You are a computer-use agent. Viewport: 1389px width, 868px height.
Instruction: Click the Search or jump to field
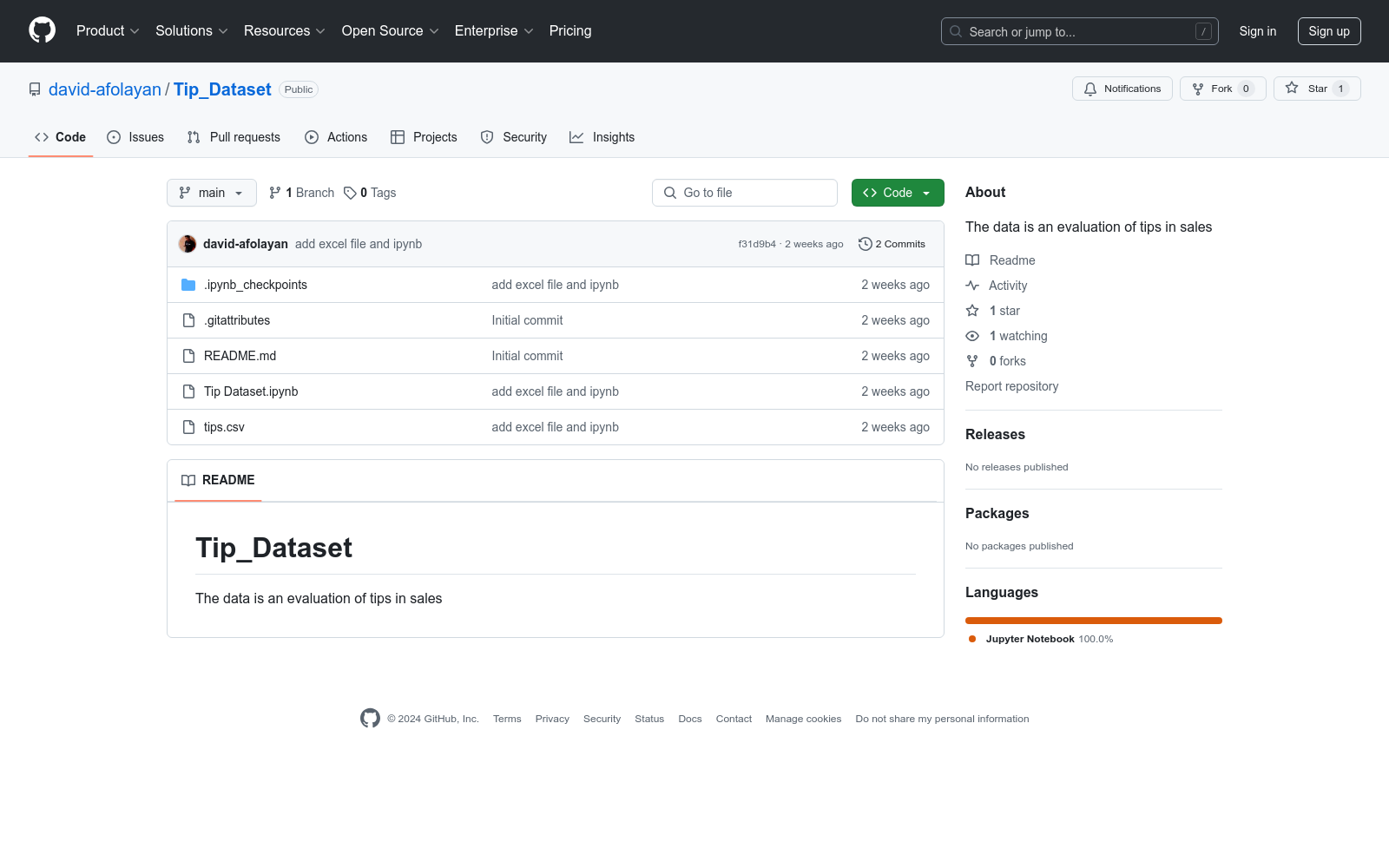[1080, 31]
